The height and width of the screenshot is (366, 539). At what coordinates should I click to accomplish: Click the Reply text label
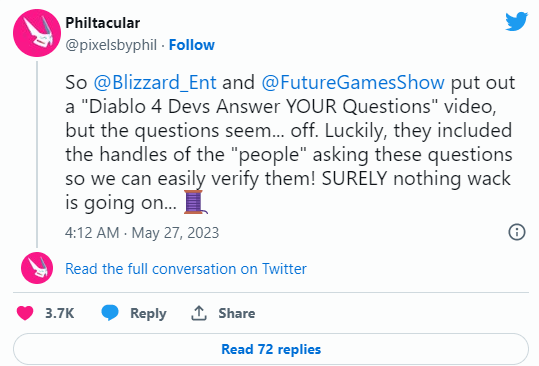tap(148, 313)
